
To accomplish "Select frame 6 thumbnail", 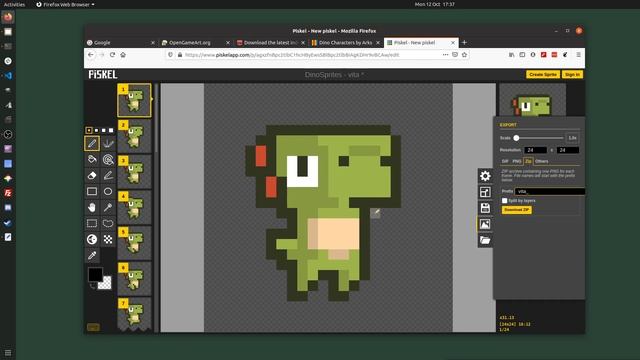I will click(134, 278).
